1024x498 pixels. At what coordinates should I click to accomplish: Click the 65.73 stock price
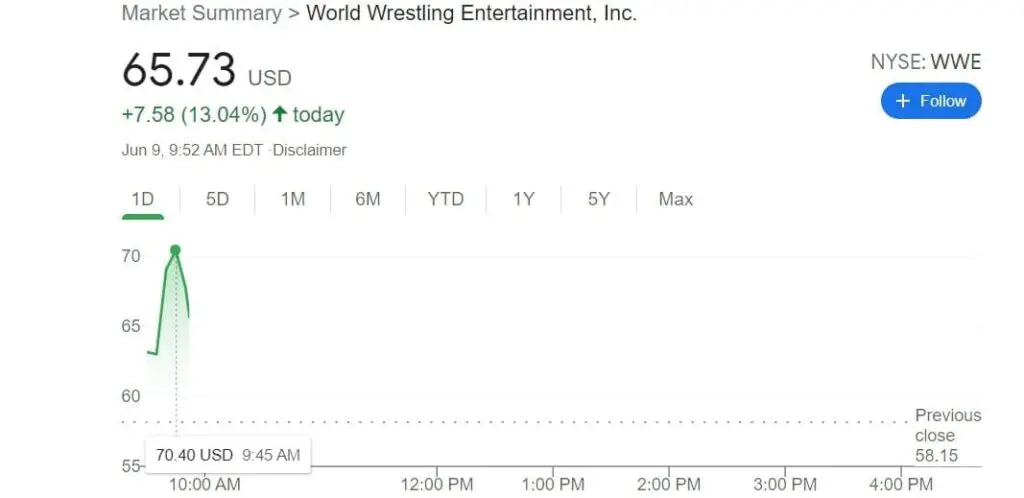tap(179, 70)
